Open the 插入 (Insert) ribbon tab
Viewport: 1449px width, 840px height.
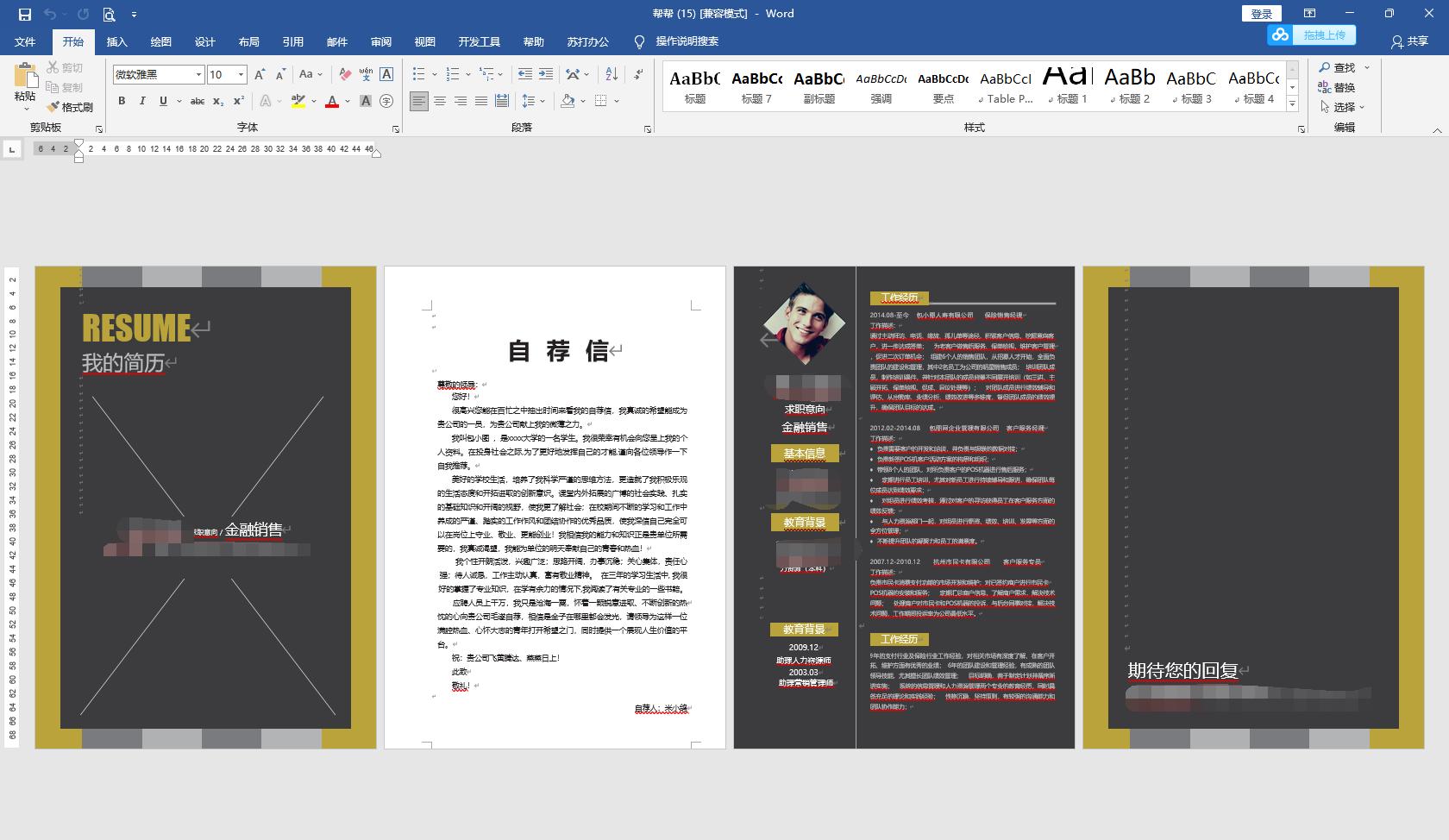pos(116,41)
